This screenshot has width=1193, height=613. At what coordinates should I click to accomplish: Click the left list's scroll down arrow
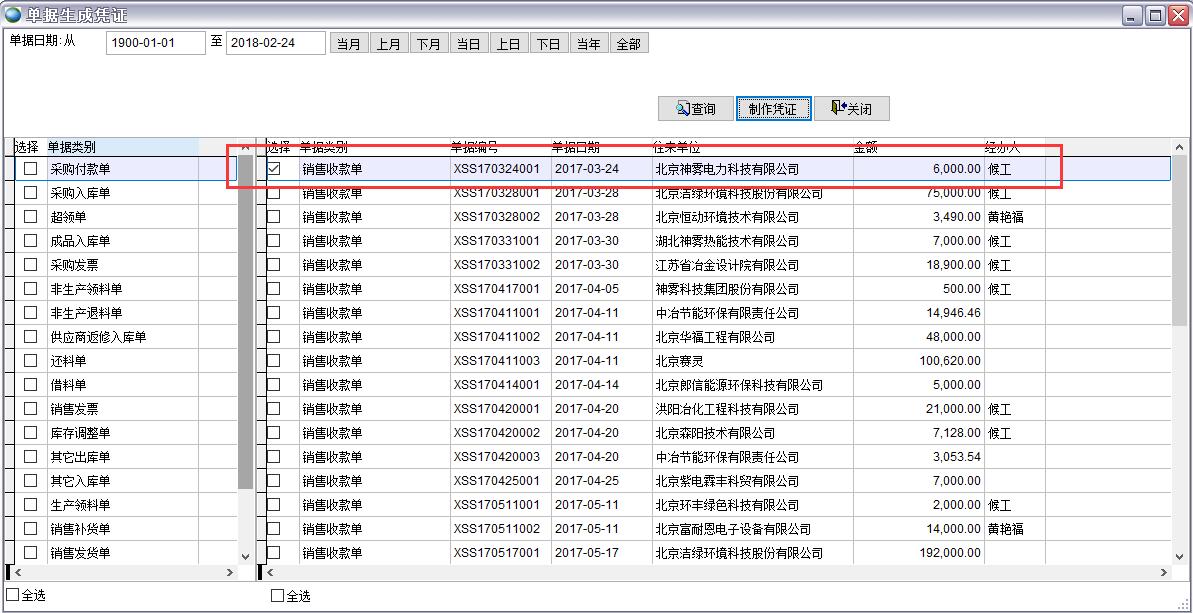246,556
